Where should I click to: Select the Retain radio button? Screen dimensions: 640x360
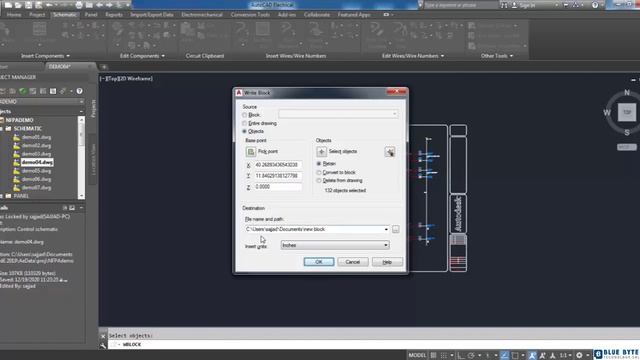coord(319,164)
